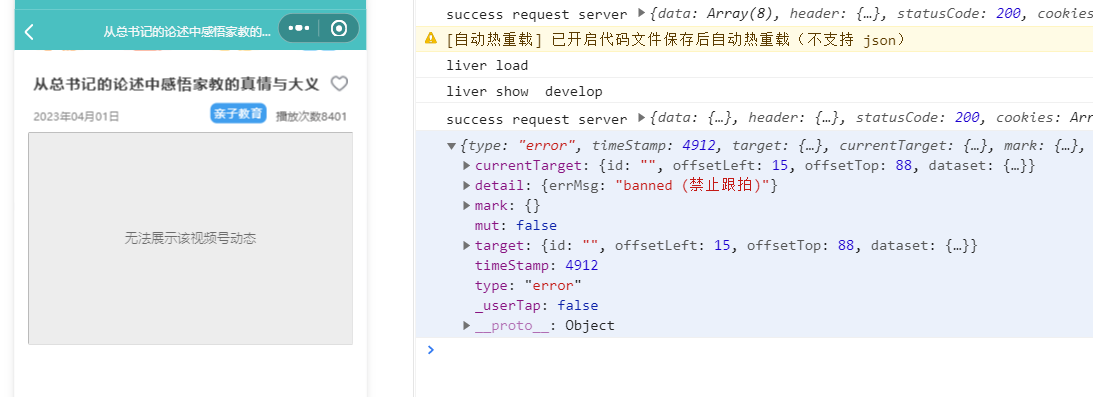Close mini program via capsule circle icon

coord(339,29)
